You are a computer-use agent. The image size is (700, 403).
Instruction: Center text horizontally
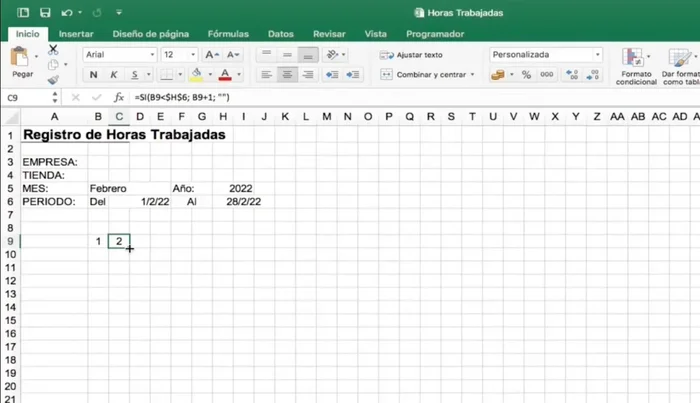point(287,75)
